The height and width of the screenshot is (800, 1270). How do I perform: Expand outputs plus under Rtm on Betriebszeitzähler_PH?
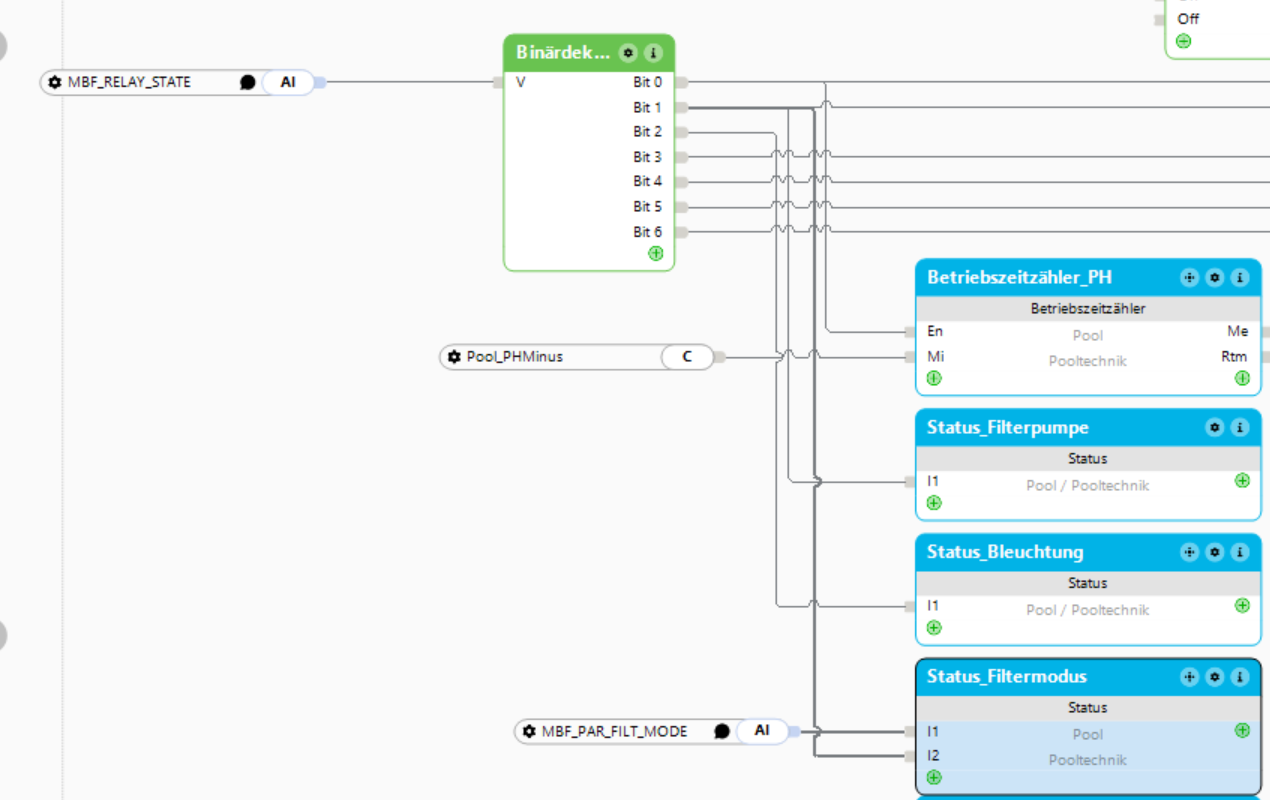click(1242, 378)
